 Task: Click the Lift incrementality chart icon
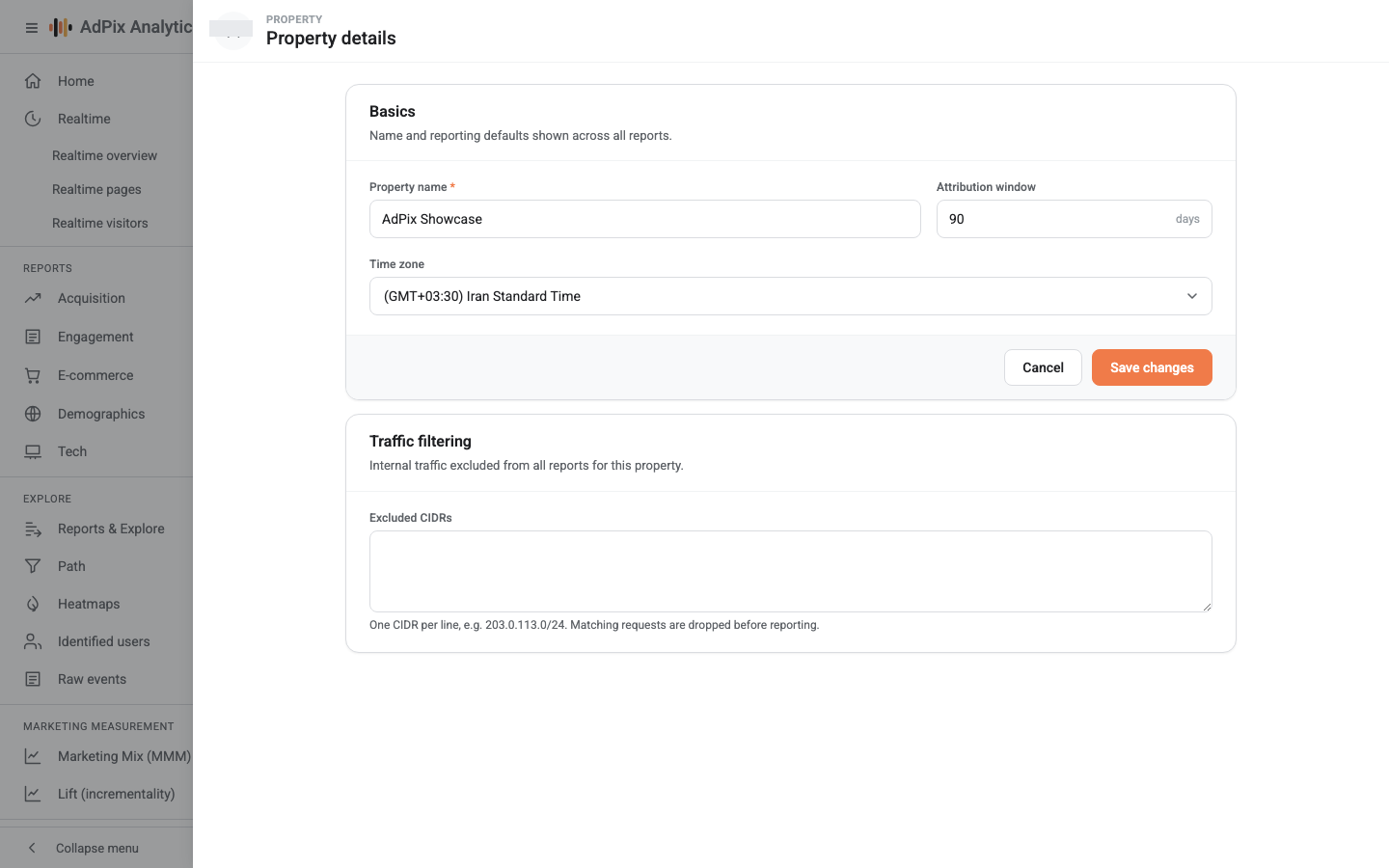tap(33, 794)
